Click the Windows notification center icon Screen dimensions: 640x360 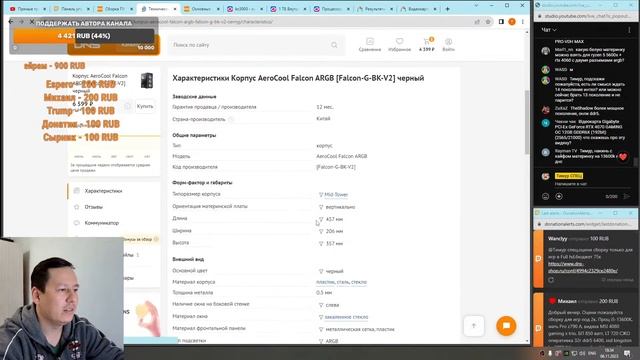627,353
